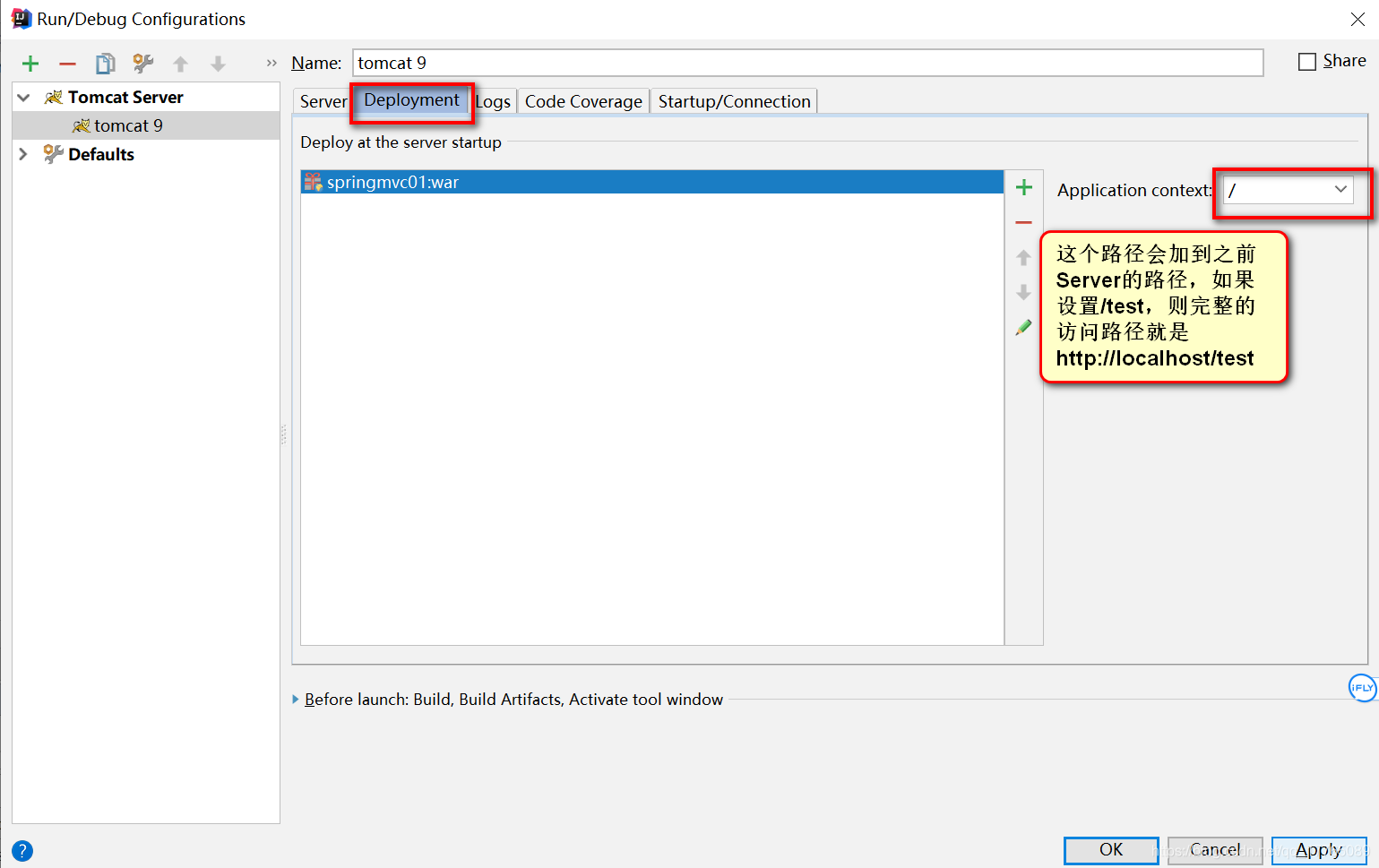The image size is (1379, 868).
Task: Click the iFLY floating icon
Action: 1363,688
